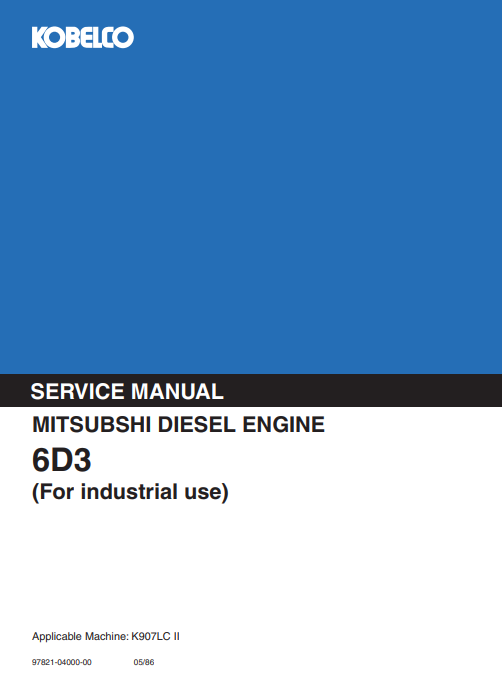Click the K907LC II machine model
The width and height of the screenshot is (502, 696).
tap(155, 637)
